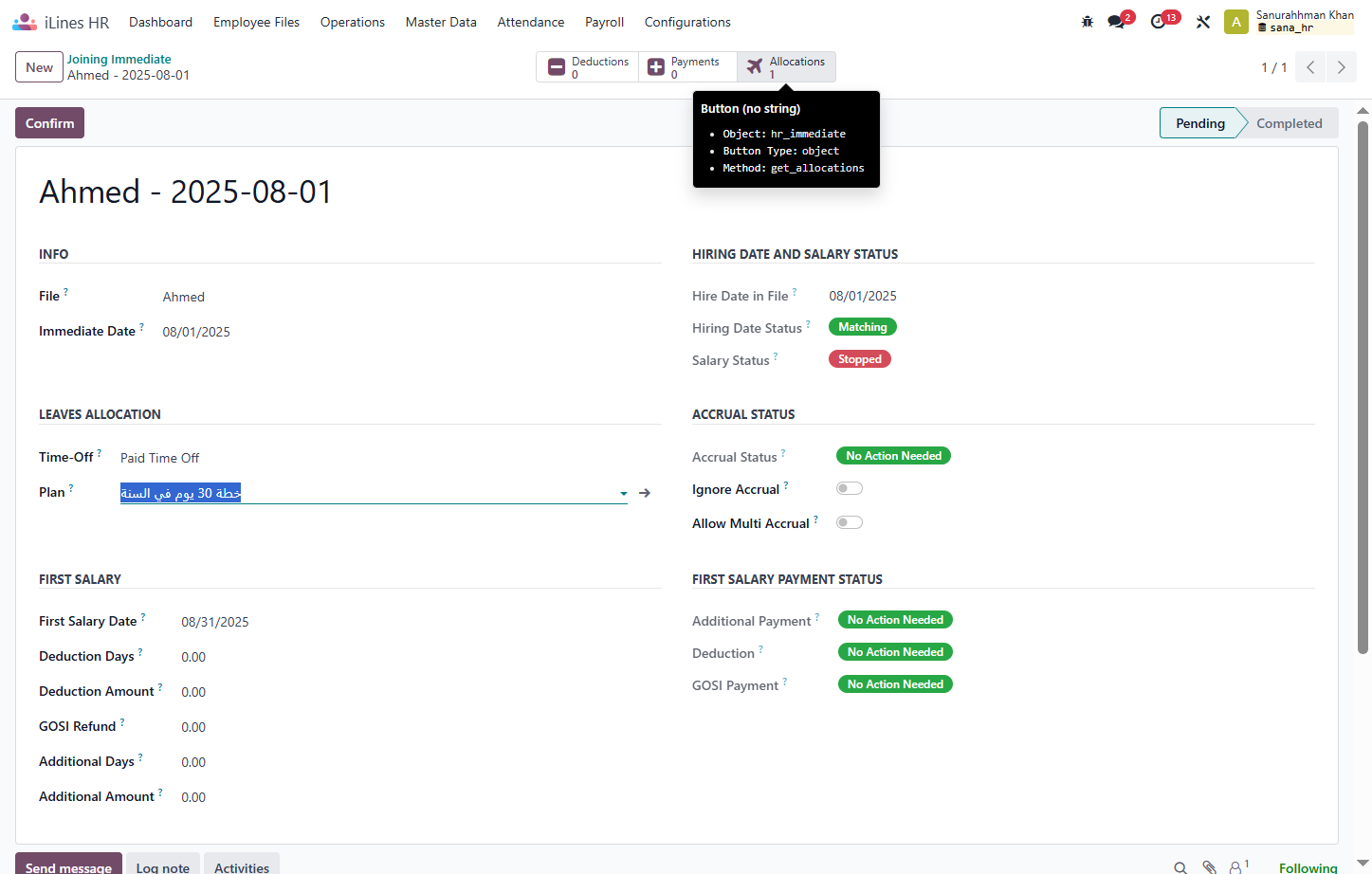1372x874 pixels.
Task: Toggle the Ignore Accrual switch
Action: pos(850,489)
